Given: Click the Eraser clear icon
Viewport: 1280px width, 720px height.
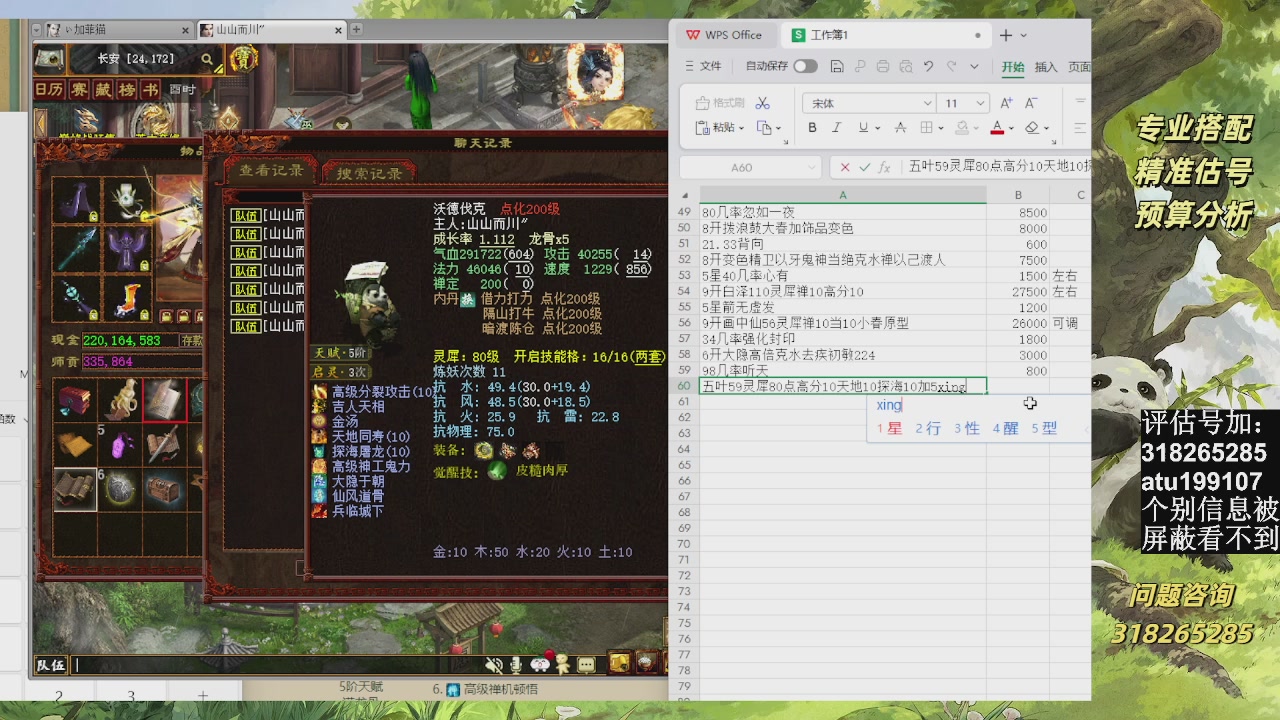Looking at the screenshot, I should pos(1032,128).
